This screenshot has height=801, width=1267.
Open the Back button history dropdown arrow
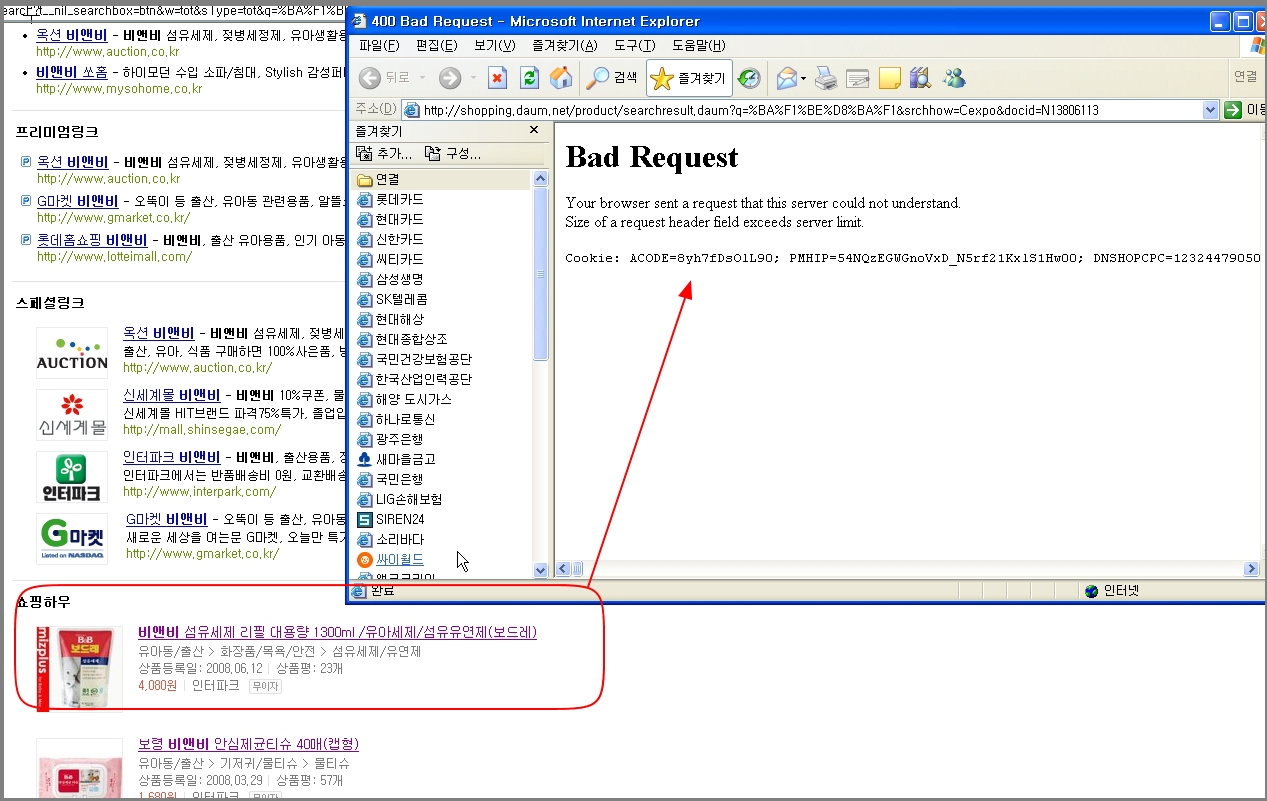pyautogui.click(x=424, y=78)
